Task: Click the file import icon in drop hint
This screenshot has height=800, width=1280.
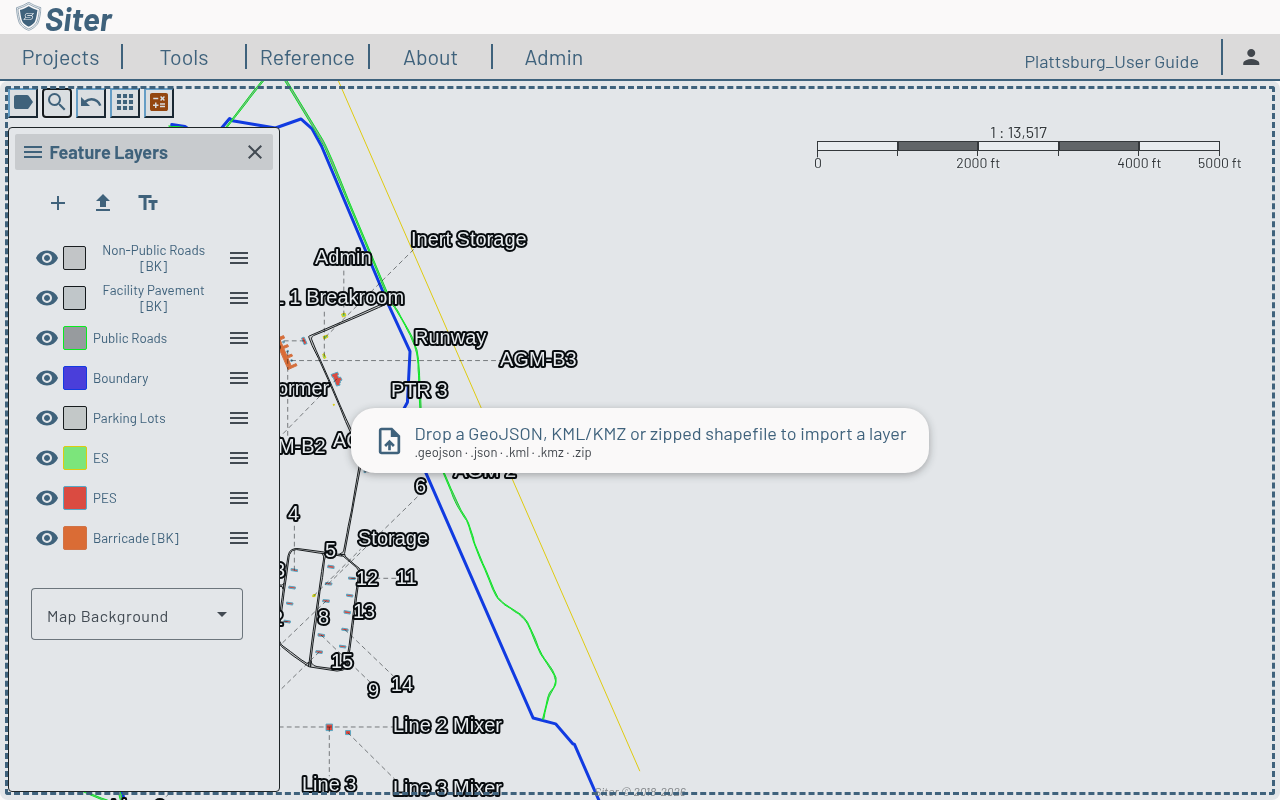Action: [389, 441]
